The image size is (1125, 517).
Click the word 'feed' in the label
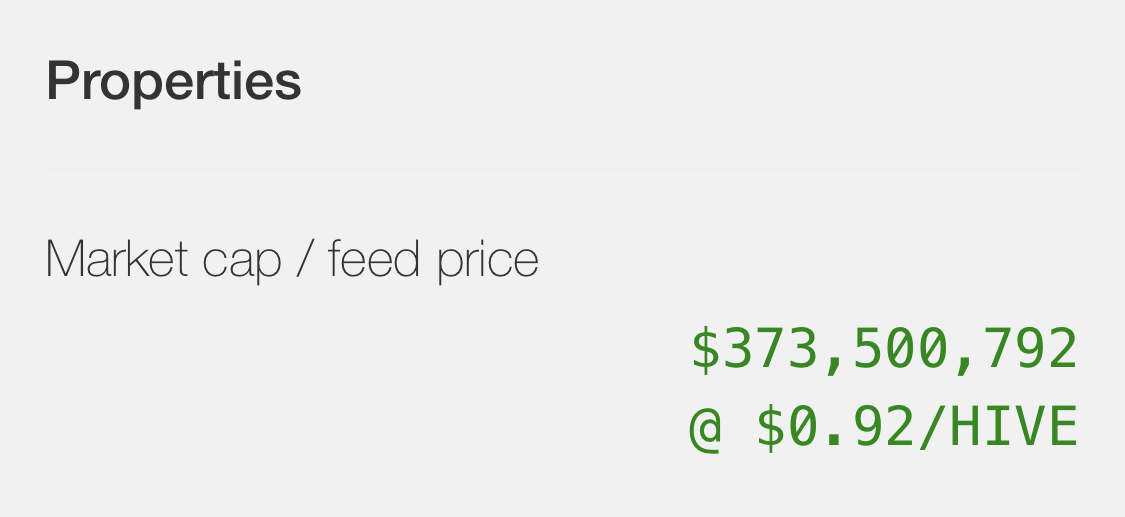(x=374, y=259)
